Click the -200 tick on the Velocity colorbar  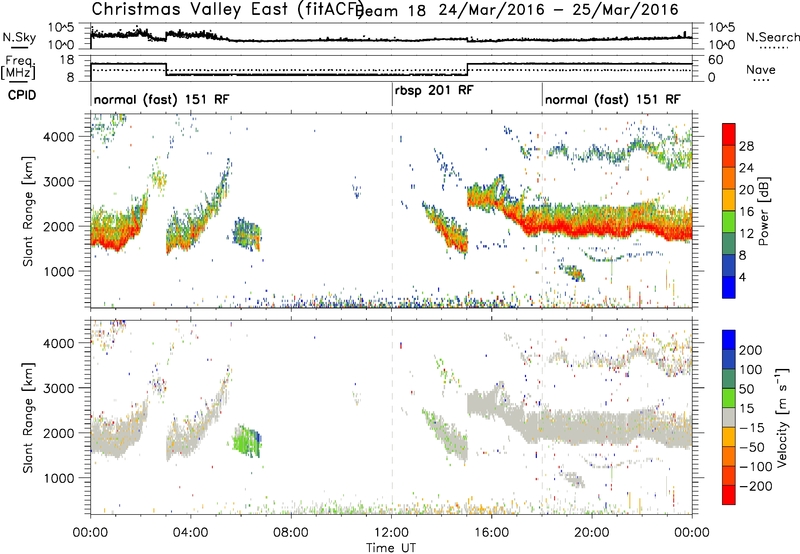pyautogui.click(x=756, y=486)
